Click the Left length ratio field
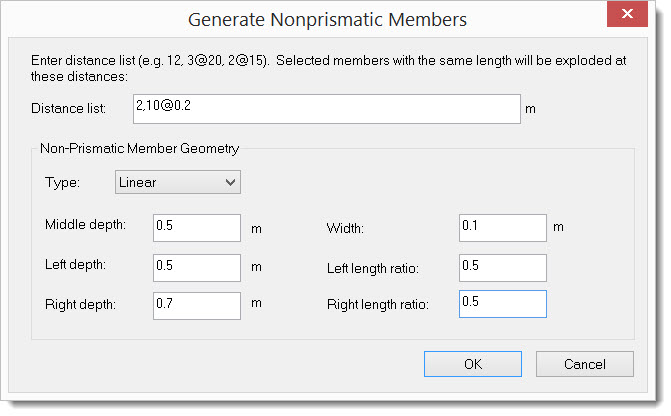The width and height of the screenshot is (671, 416). (502, 267)
